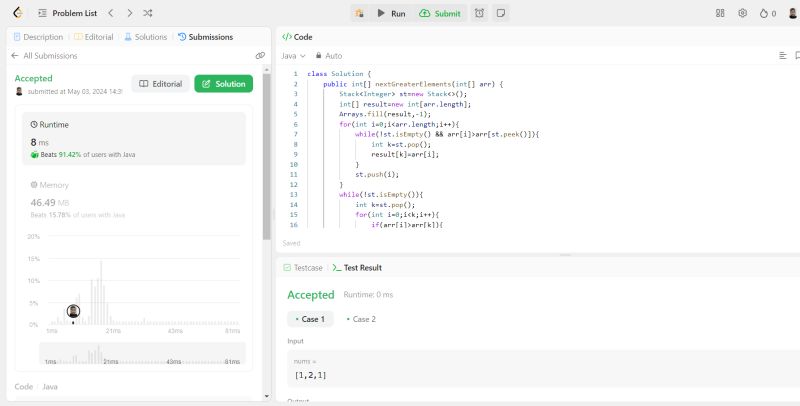
Task: Start the timer alarm clock icon
Action: (479, 13)
